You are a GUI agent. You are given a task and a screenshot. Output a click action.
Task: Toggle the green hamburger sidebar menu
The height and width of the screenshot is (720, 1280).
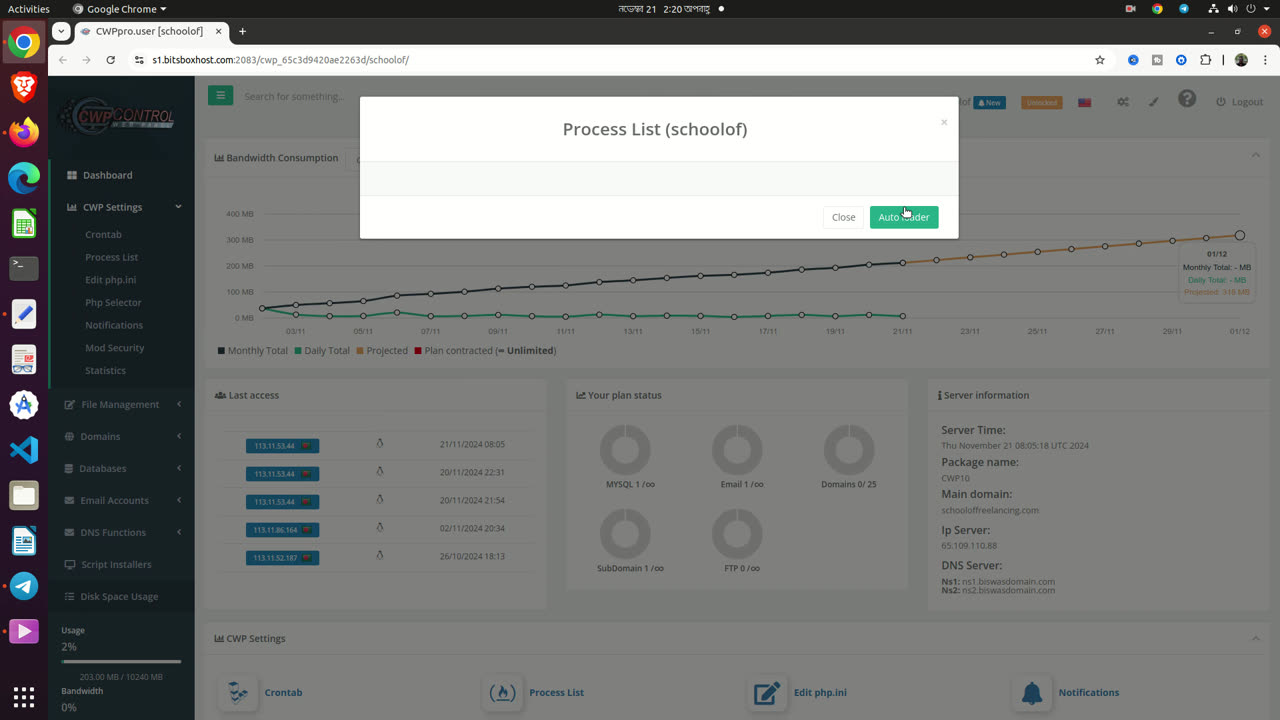tap(220, 96)
